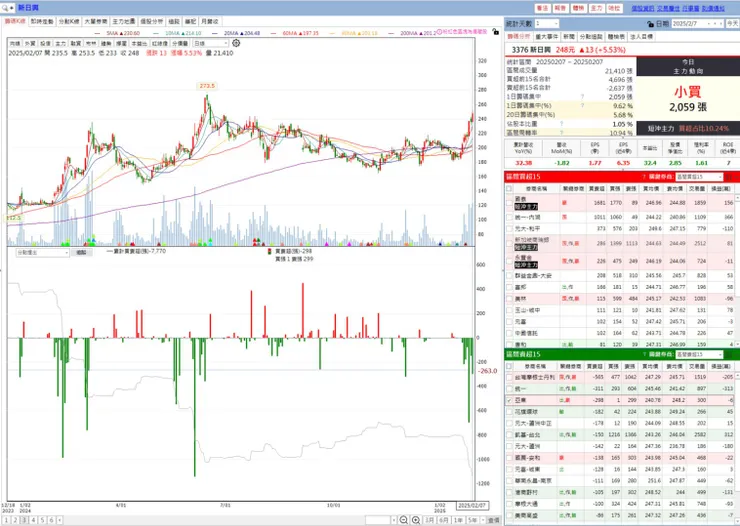Viewport: 740px width, 526px height.
Task: Check the 美林 broker row checkbox
Action: (x=509, y=299)
